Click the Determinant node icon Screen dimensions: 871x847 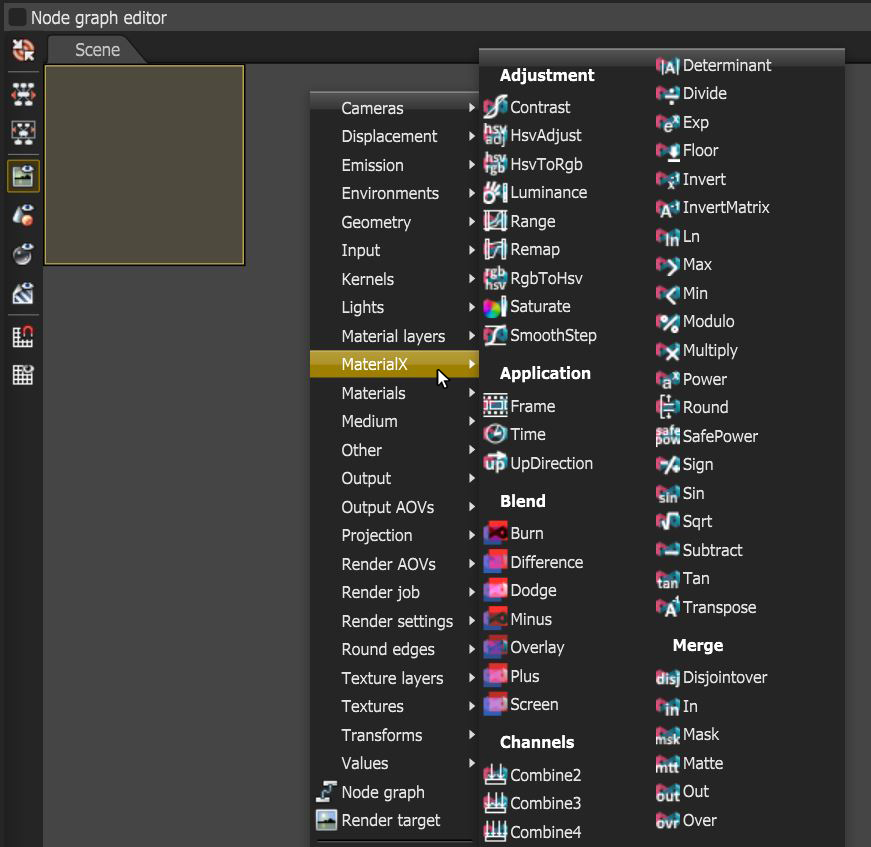point(668,66)
